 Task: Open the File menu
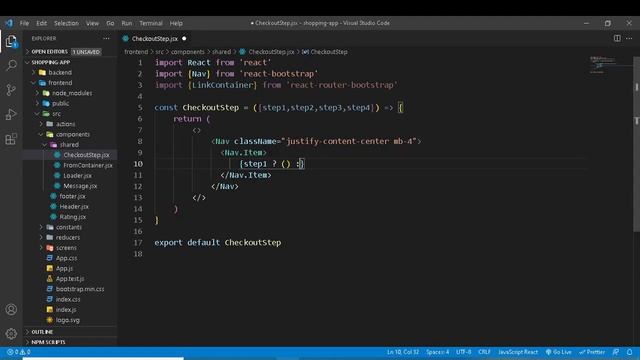(24, 23)
